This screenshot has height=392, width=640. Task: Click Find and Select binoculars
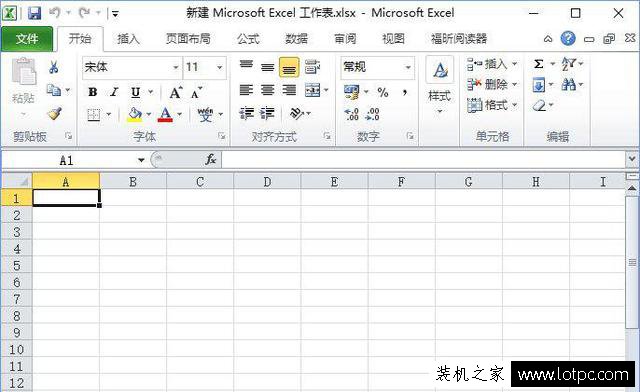pos(568,85)
